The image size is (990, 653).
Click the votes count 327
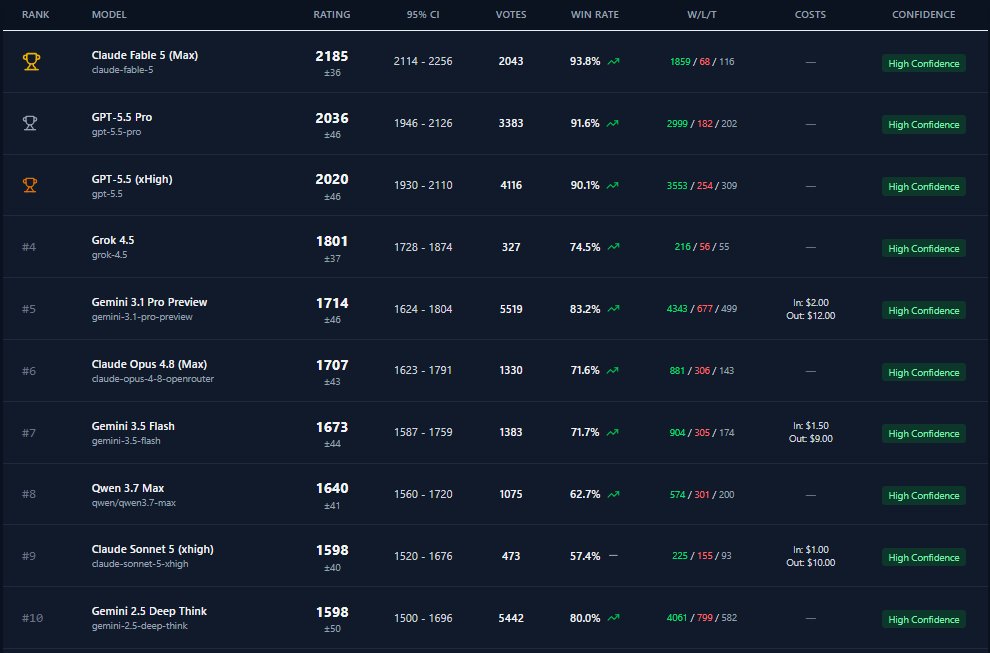click(511, 247)
